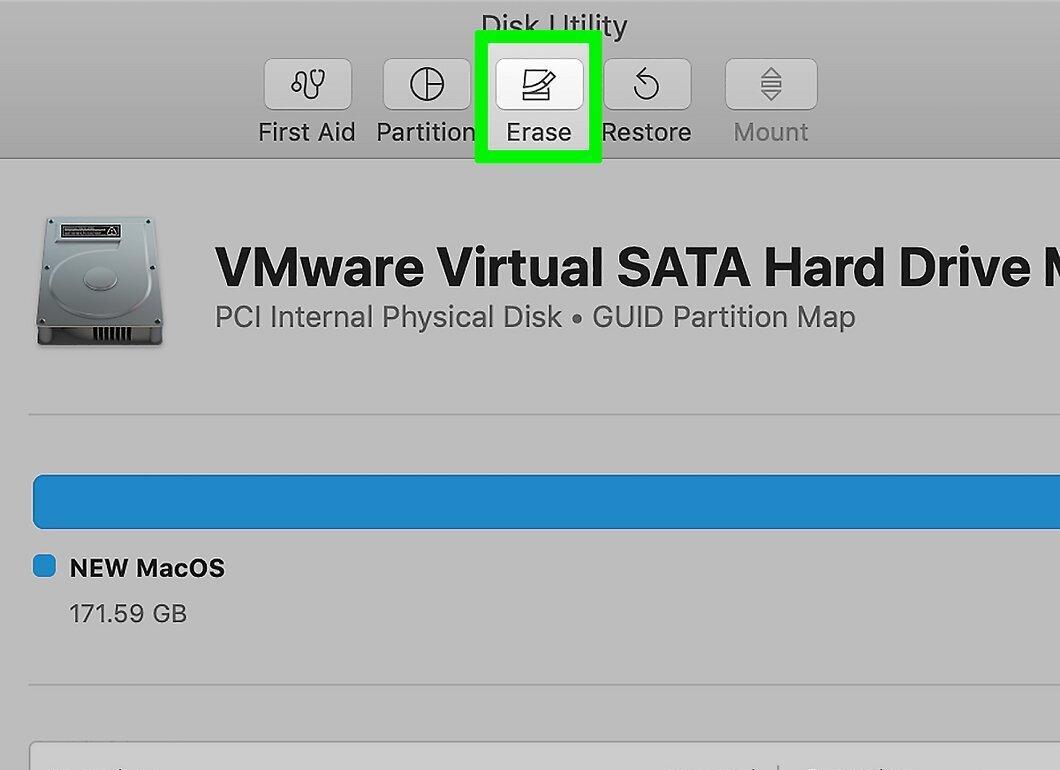Select the Erase toolbar icon
This screenshot has width=1060, height=770.
(x=539, y=84)
